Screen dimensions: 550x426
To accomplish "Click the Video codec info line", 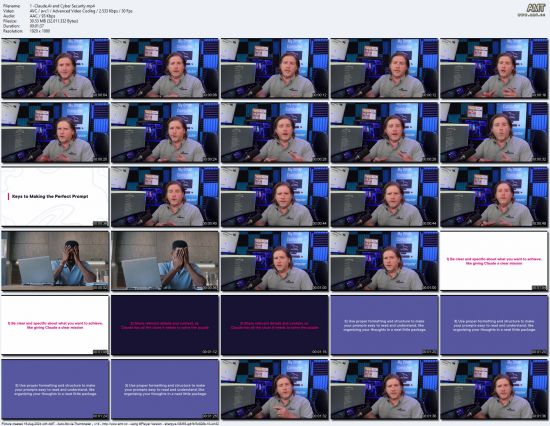I will tap(67, 11).
